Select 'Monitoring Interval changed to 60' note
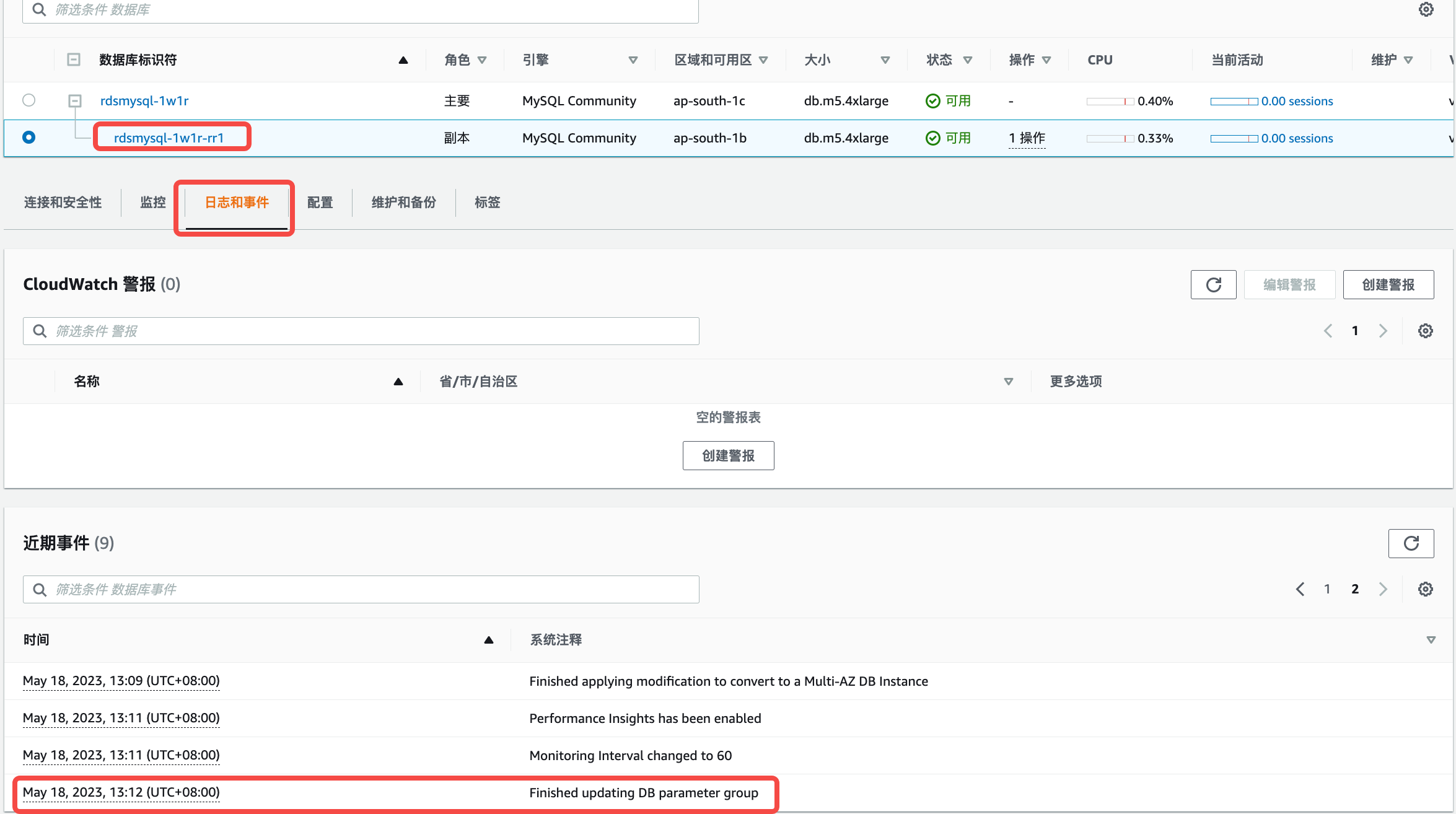 point(630,756)
